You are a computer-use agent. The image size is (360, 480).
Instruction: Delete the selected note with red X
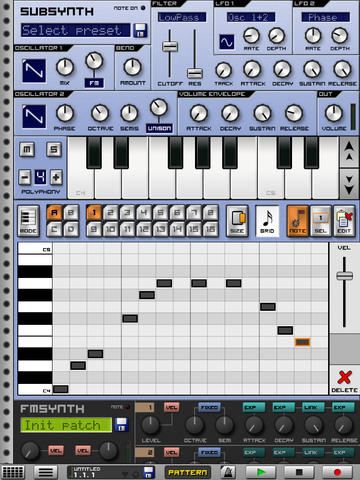point(344,381)
